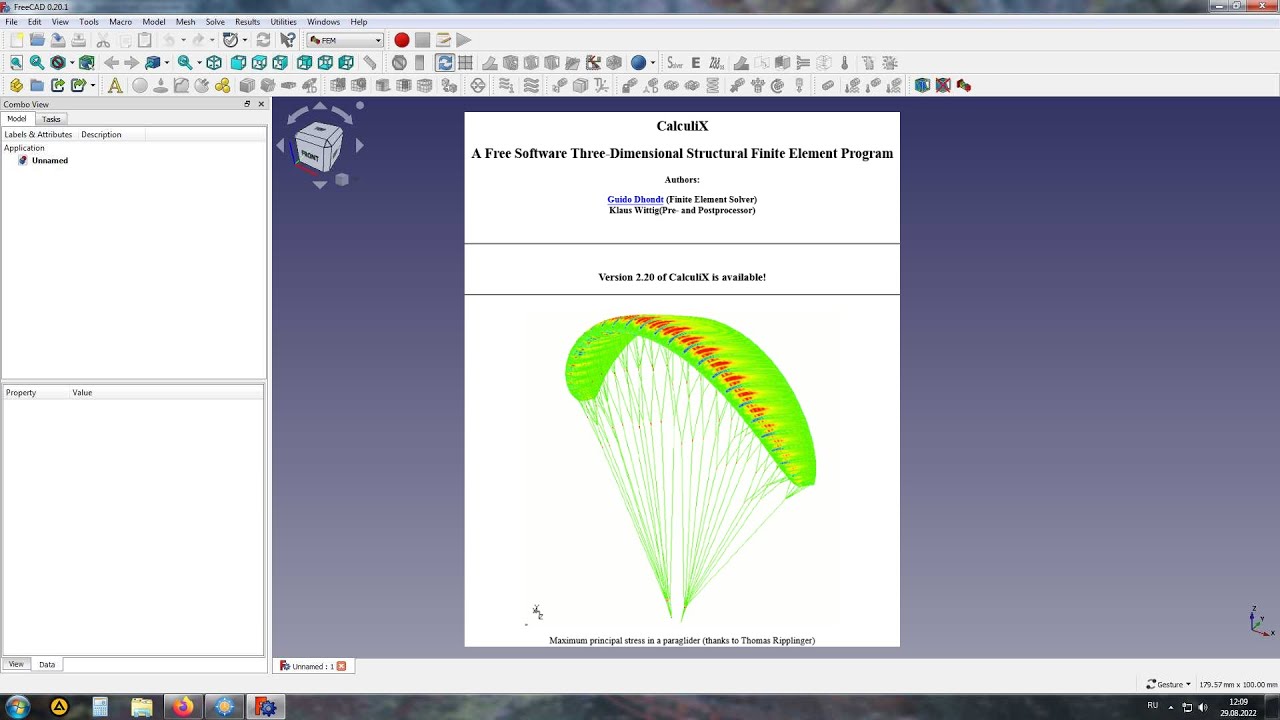Image resolution: width=1280 pixels, height=720 pixels.
Task: Expand the blue sphere material dropdown arrow
Action: 653,62
